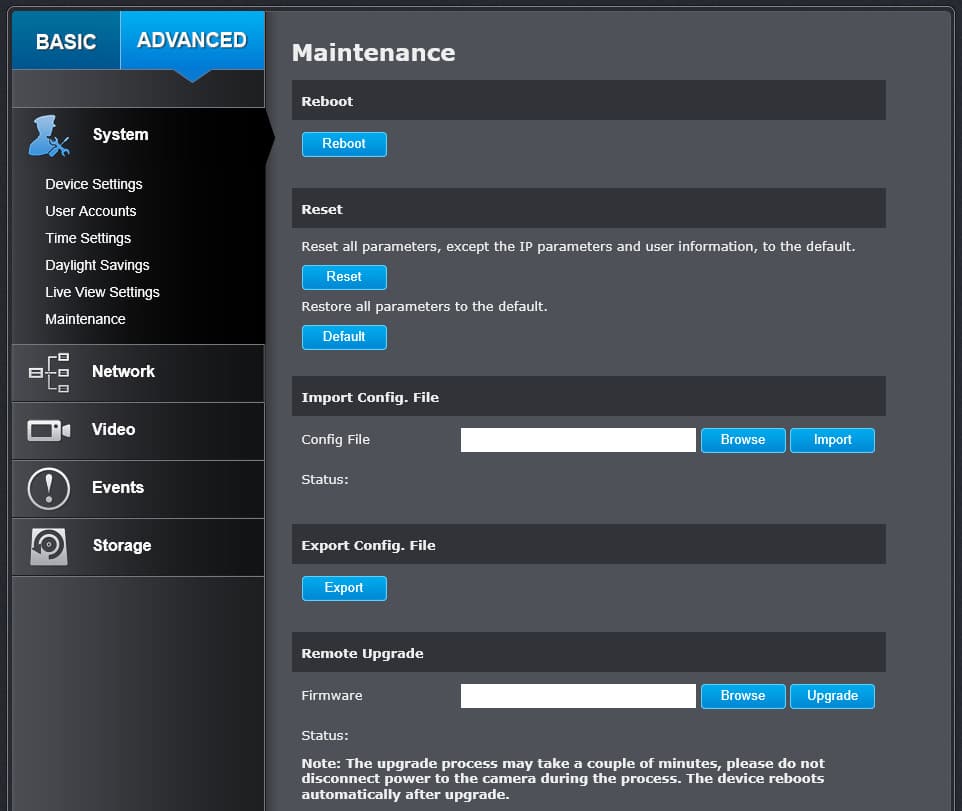962x811 pixels.
Task: Click the Events exclamation mark icon
Action: [x=49, y=488]
